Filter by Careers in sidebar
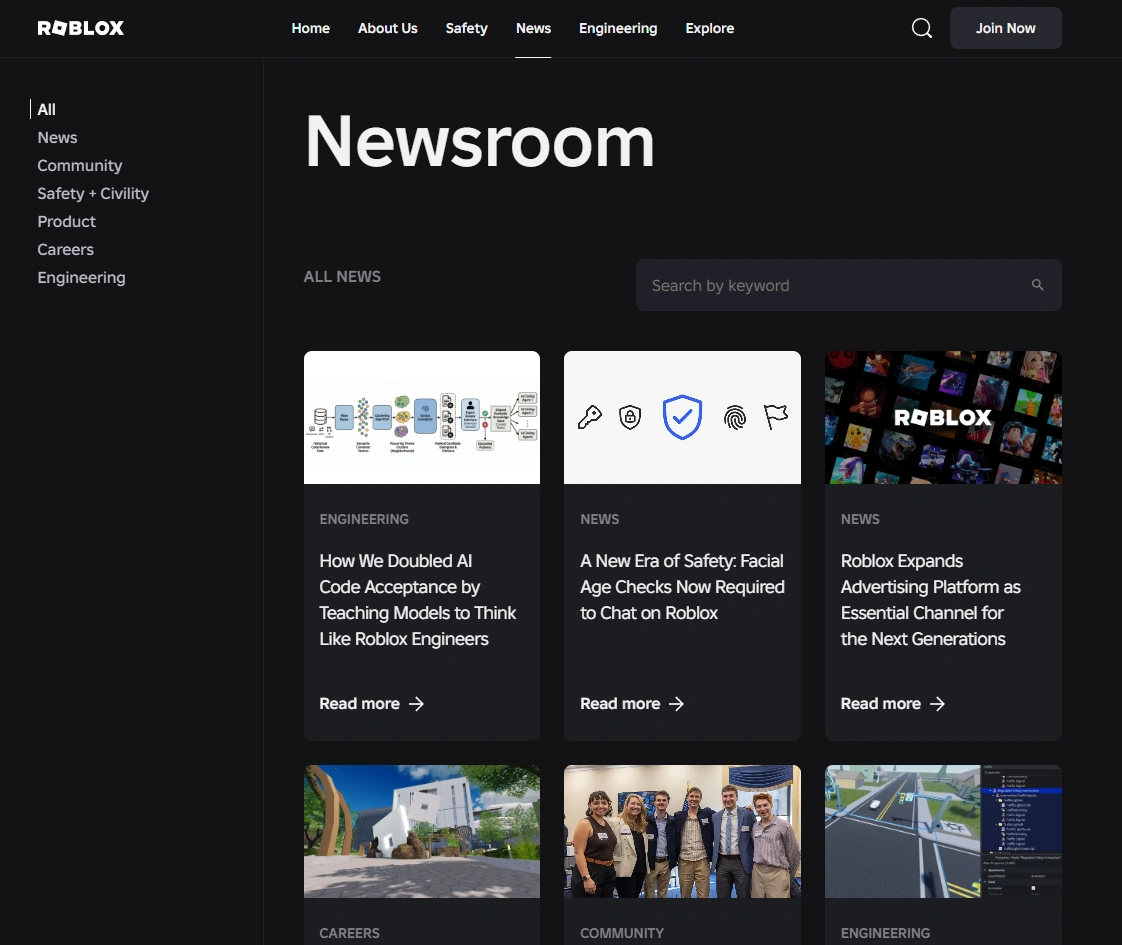The image size is (1122, 945). 65,249
